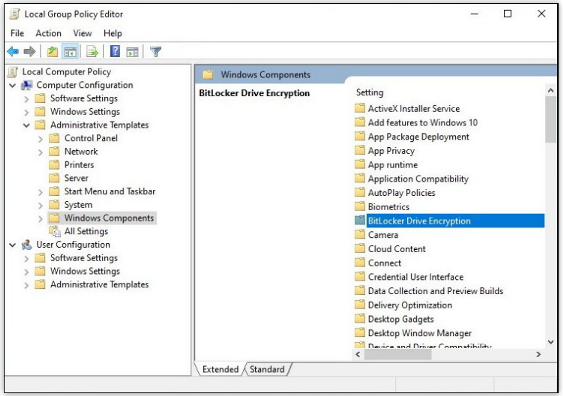Image resolution: width=563 pixels, height=396 pixels.
Task: Click the Camera folder icon
Action: pos(360,234)
